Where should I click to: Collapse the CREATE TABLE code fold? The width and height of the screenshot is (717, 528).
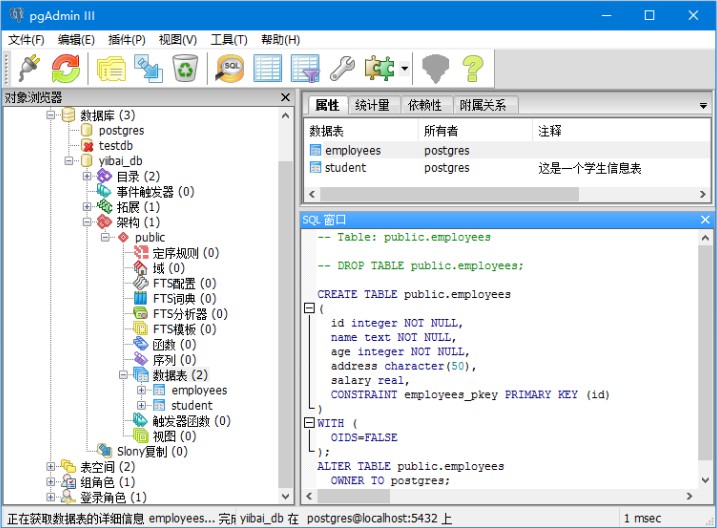[310, 308]
